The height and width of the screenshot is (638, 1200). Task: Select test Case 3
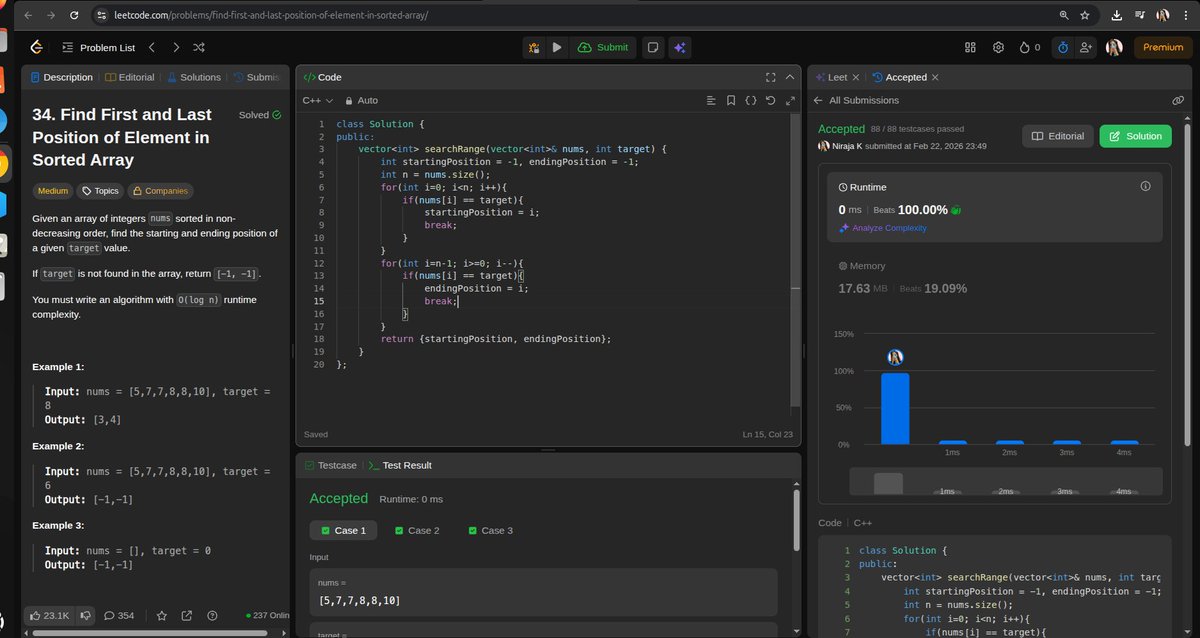click(x=490, y=530)
